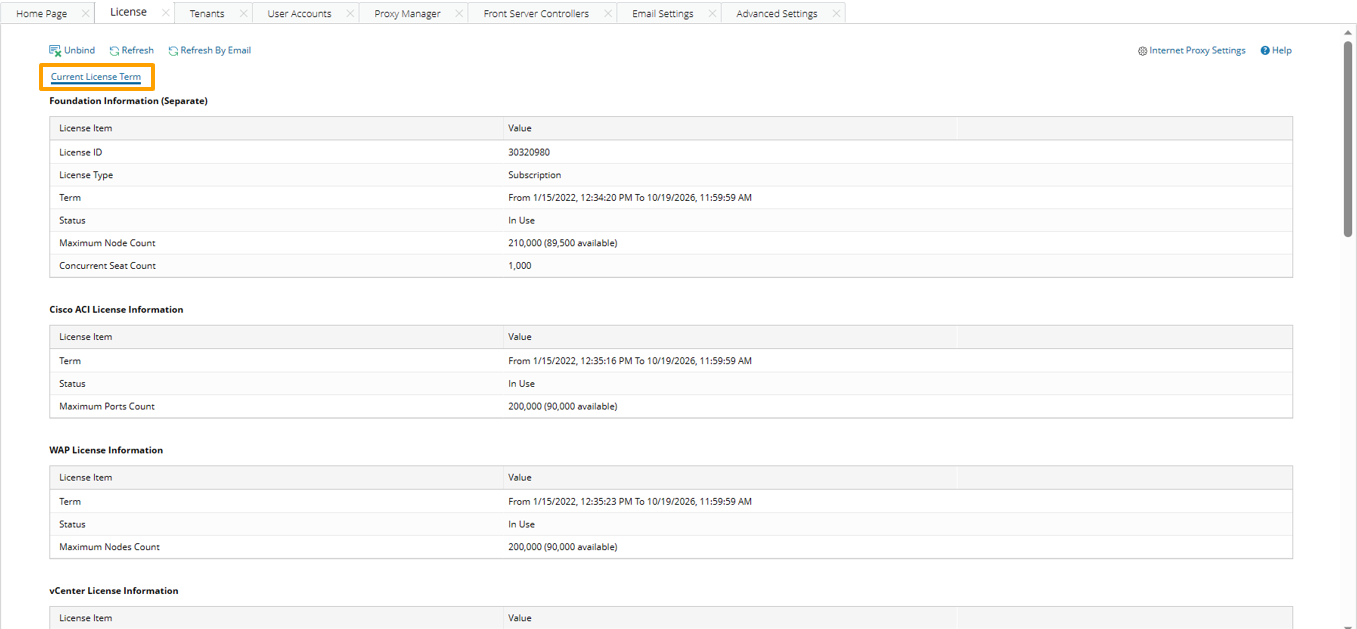Switch to the User Accounts tab
The height and width of the screenshot is (629, 1357).
(x=299, y=14)
